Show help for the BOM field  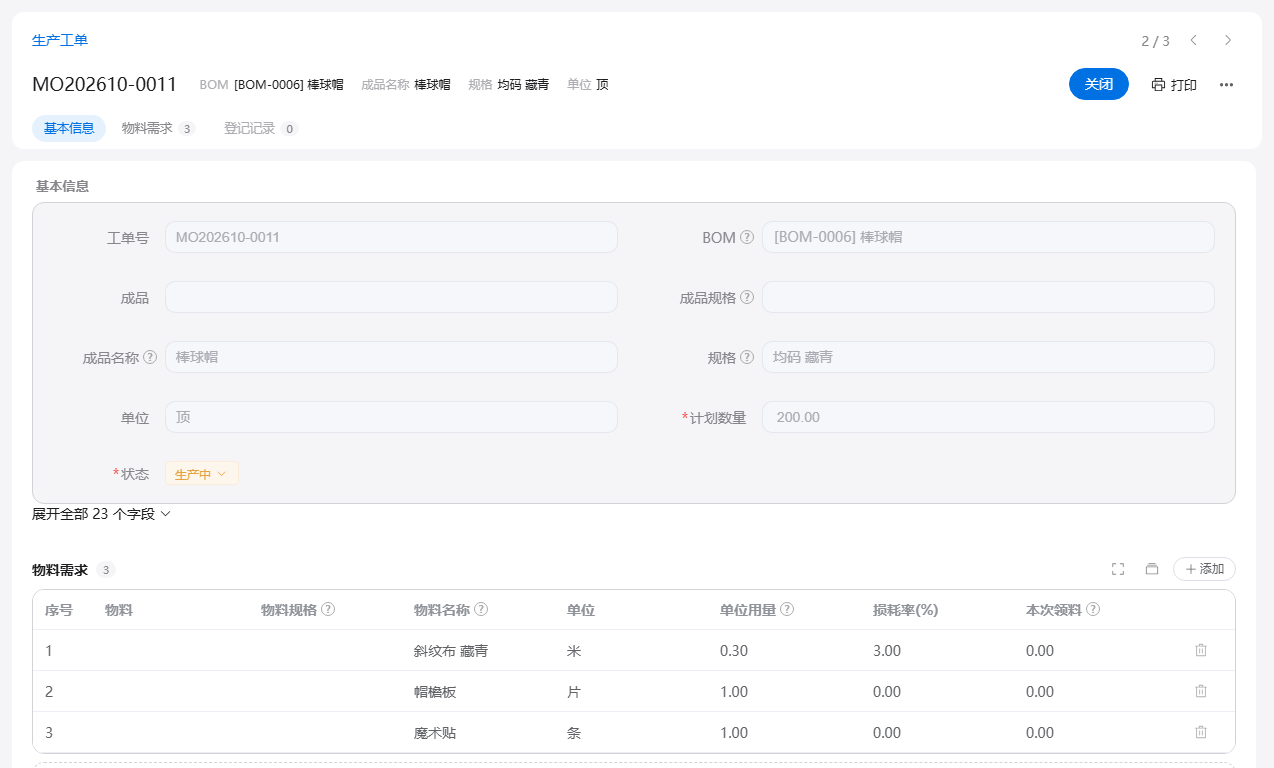(746, 238)
